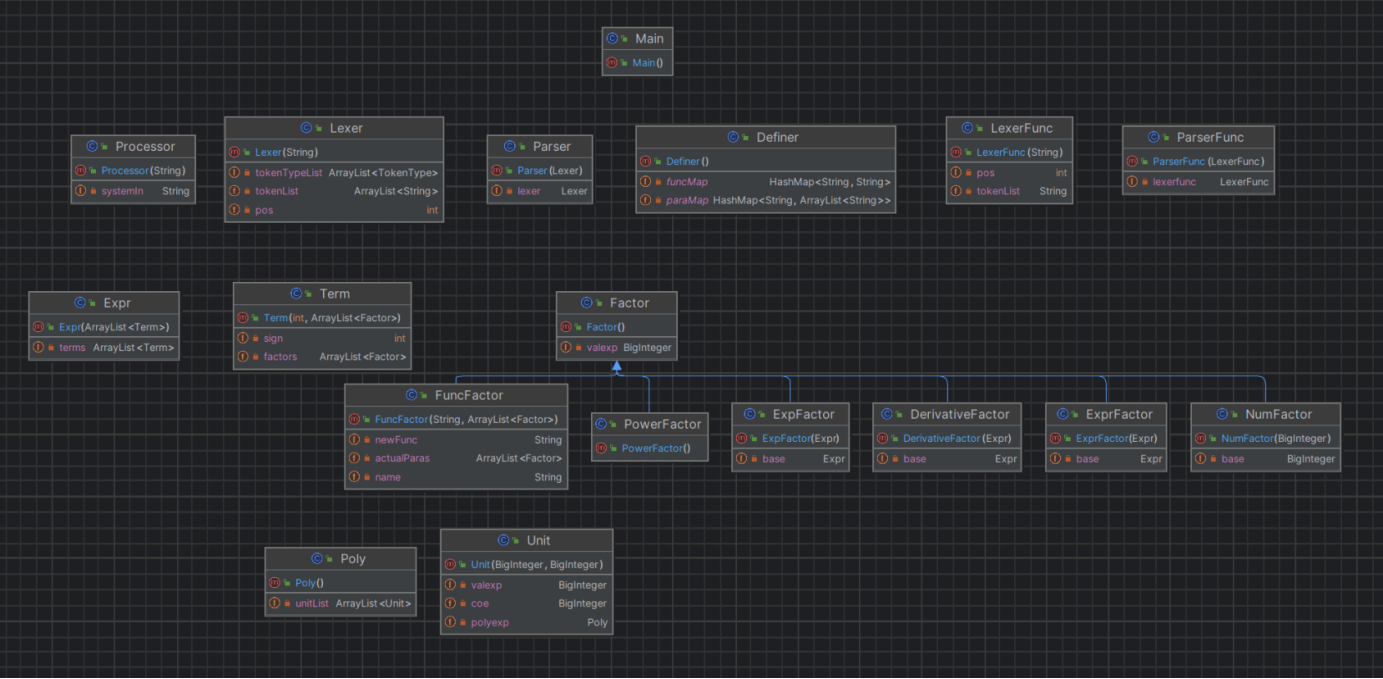Select the FuncFactor(String, ArrayList<Factor>) constructor
This screenshot has width=1383, height=679.
[x=456, y=419]
